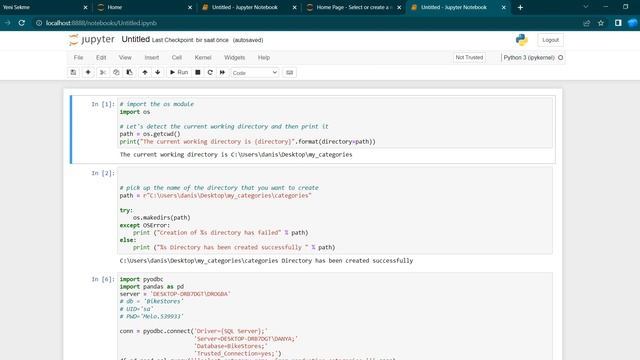Image resolution: width=640 pixels, height=360 pixels.
Task: Run the selected cell
Action: [x=179, y=73]
